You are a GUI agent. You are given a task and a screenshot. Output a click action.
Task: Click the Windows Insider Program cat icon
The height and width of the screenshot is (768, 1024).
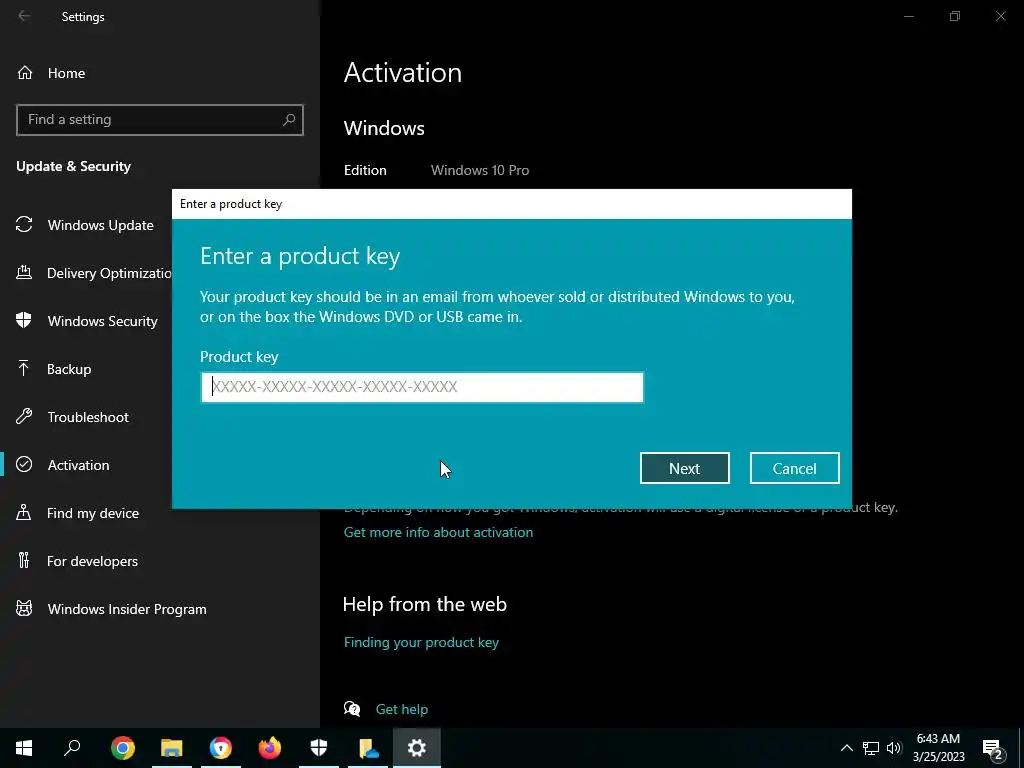pyautogui.click(x=24, y=609)
